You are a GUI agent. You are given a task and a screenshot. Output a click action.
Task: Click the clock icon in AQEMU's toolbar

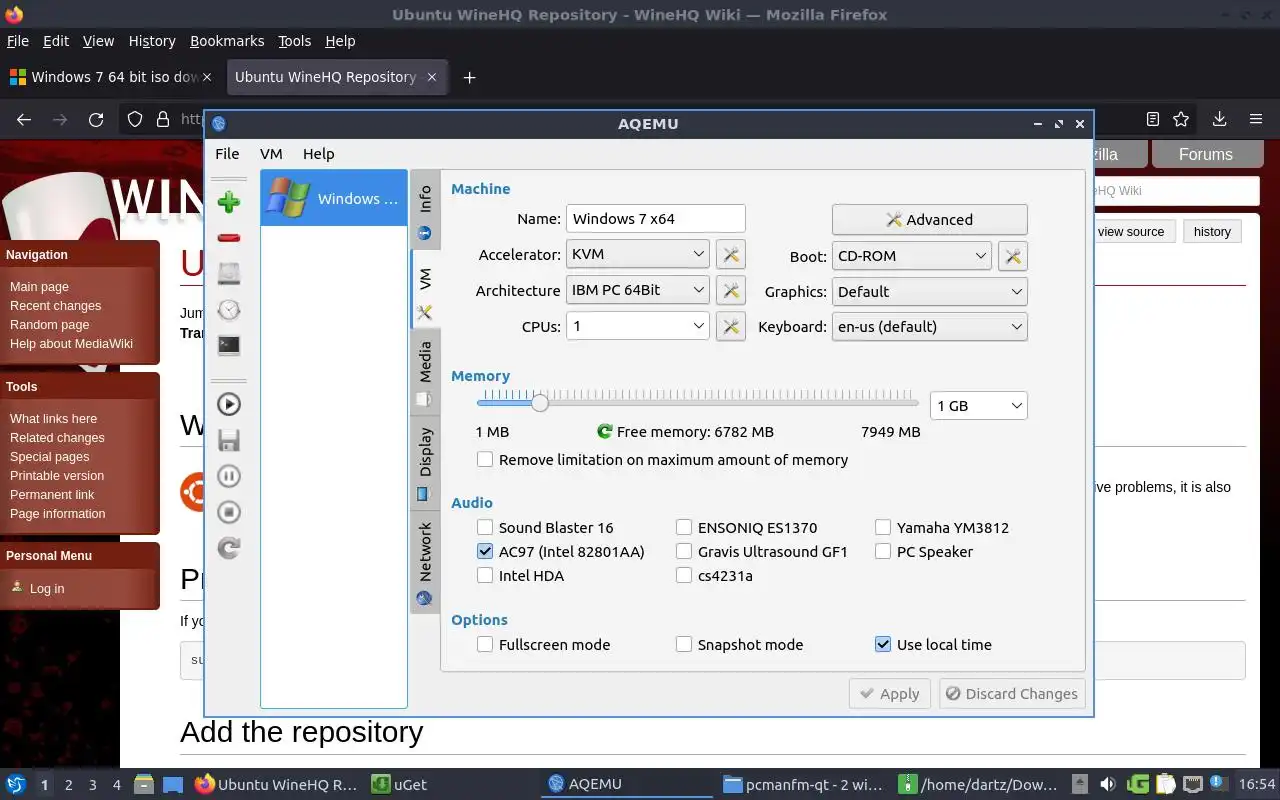click(x=229, y=310)
